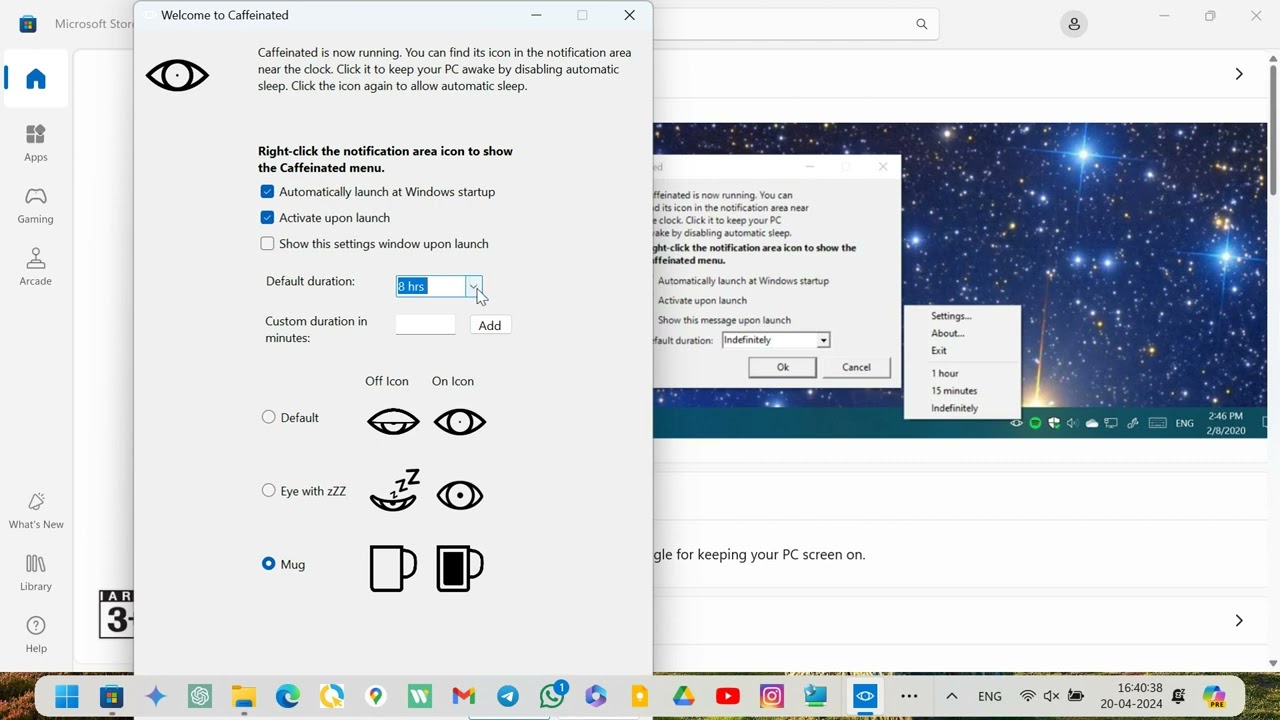The image size is (1280, 720).
Task: Click the filled mug on icon
Action: click(460, 568)
